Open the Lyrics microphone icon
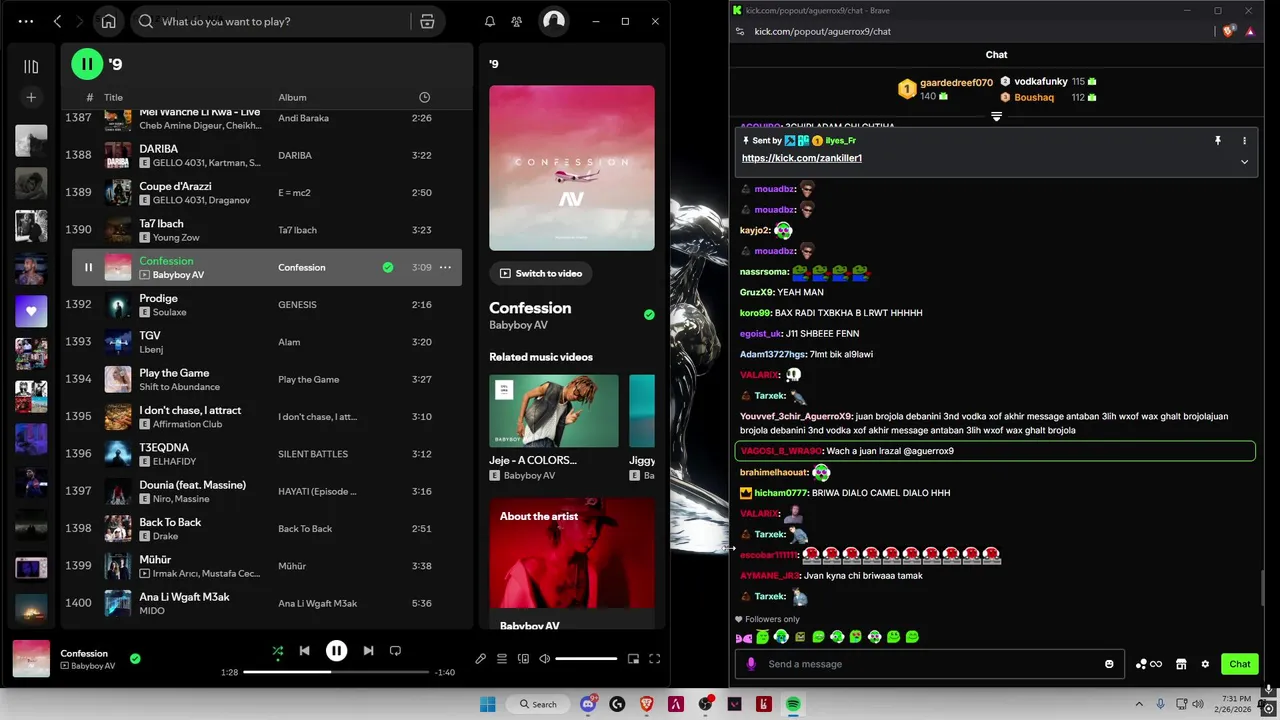1280x720 pixels. point(481,659)
